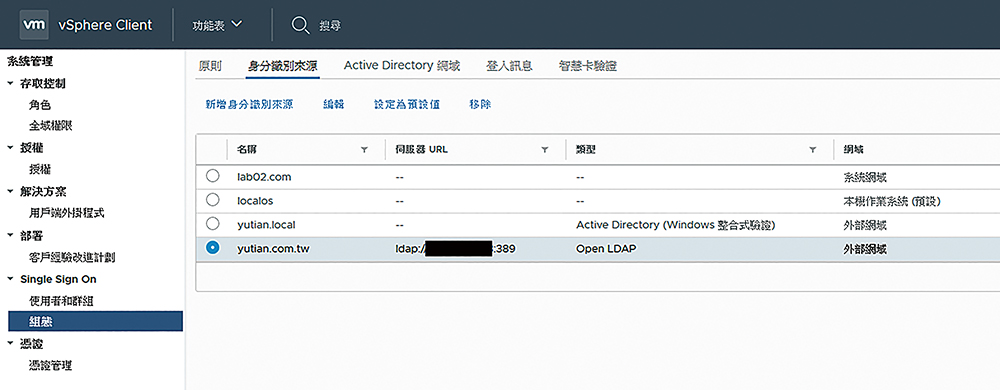Click 新增身分識別來源 link
This screenshot has width=1000, height=390.
(x=249, y=105)
